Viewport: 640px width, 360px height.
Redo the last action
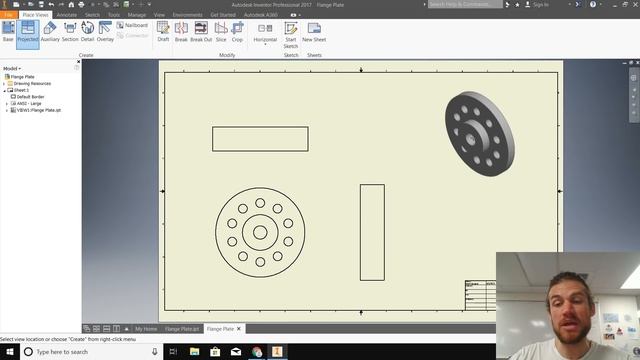[x=61, y=4]
